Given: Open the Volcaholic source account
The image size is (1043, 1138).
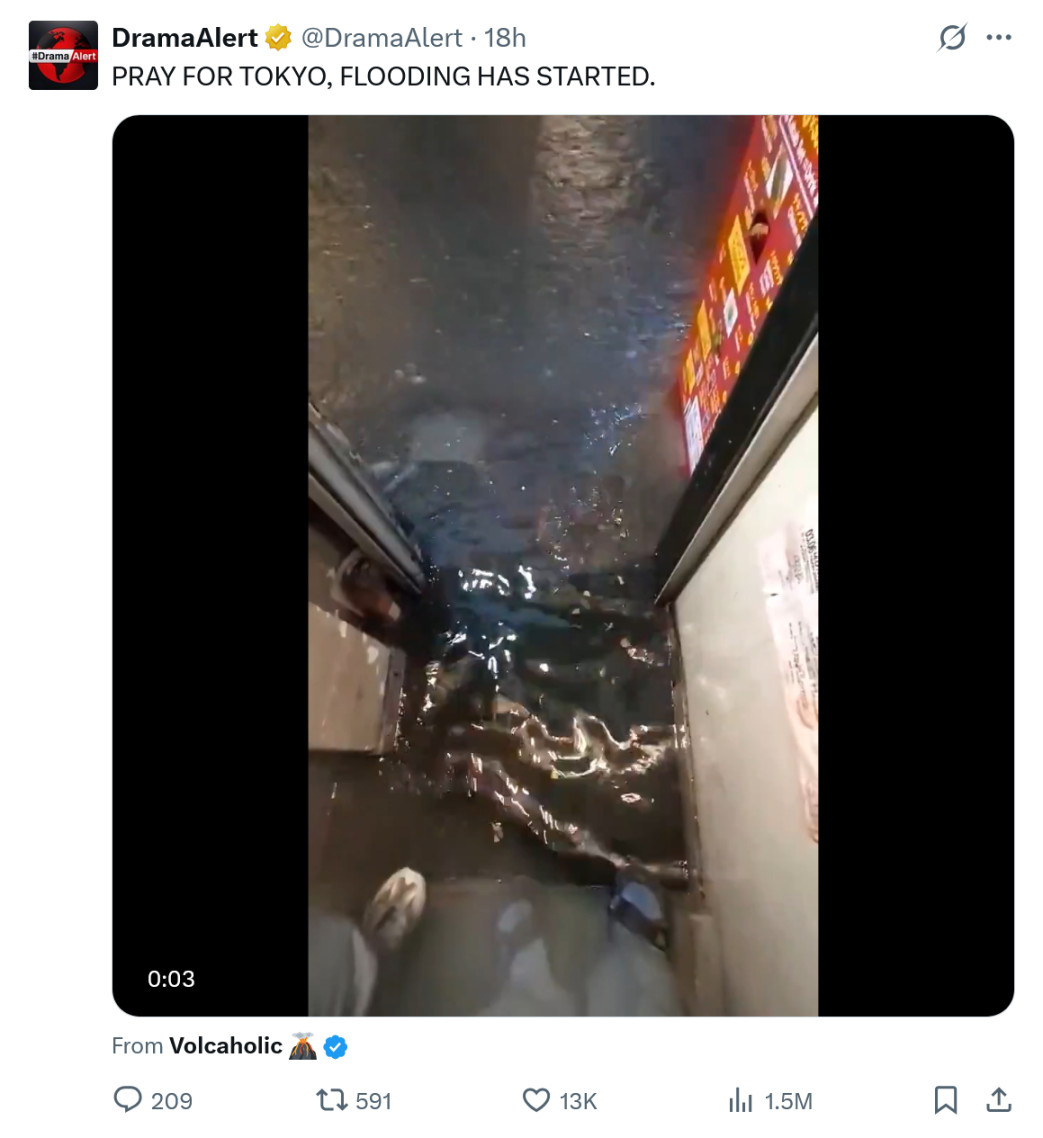Looking at the screenshot, I should (226, 1046).
